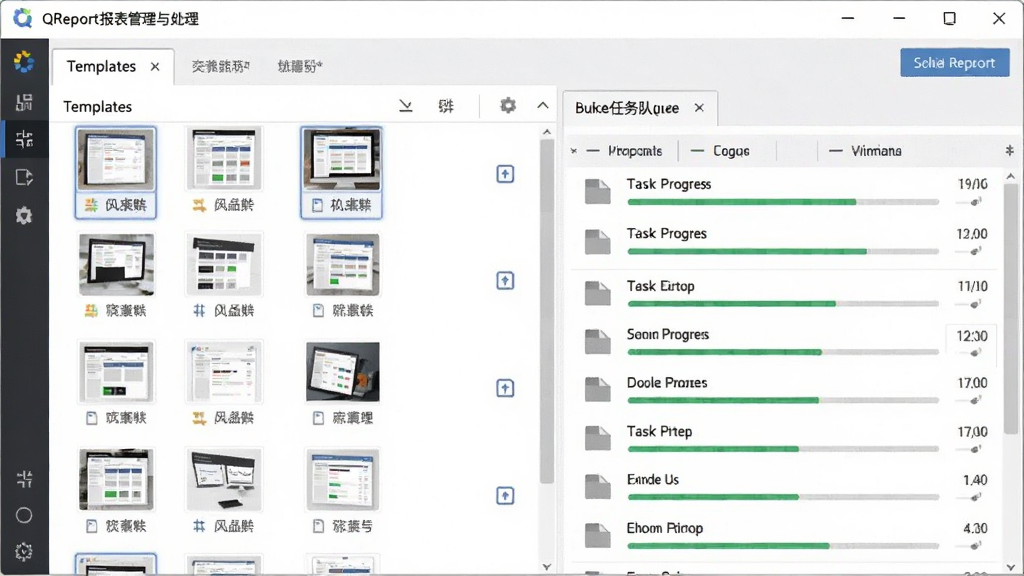Click the task list scroll-up arrow
The image size is (1024, 576).
(x=1010, y=177)
